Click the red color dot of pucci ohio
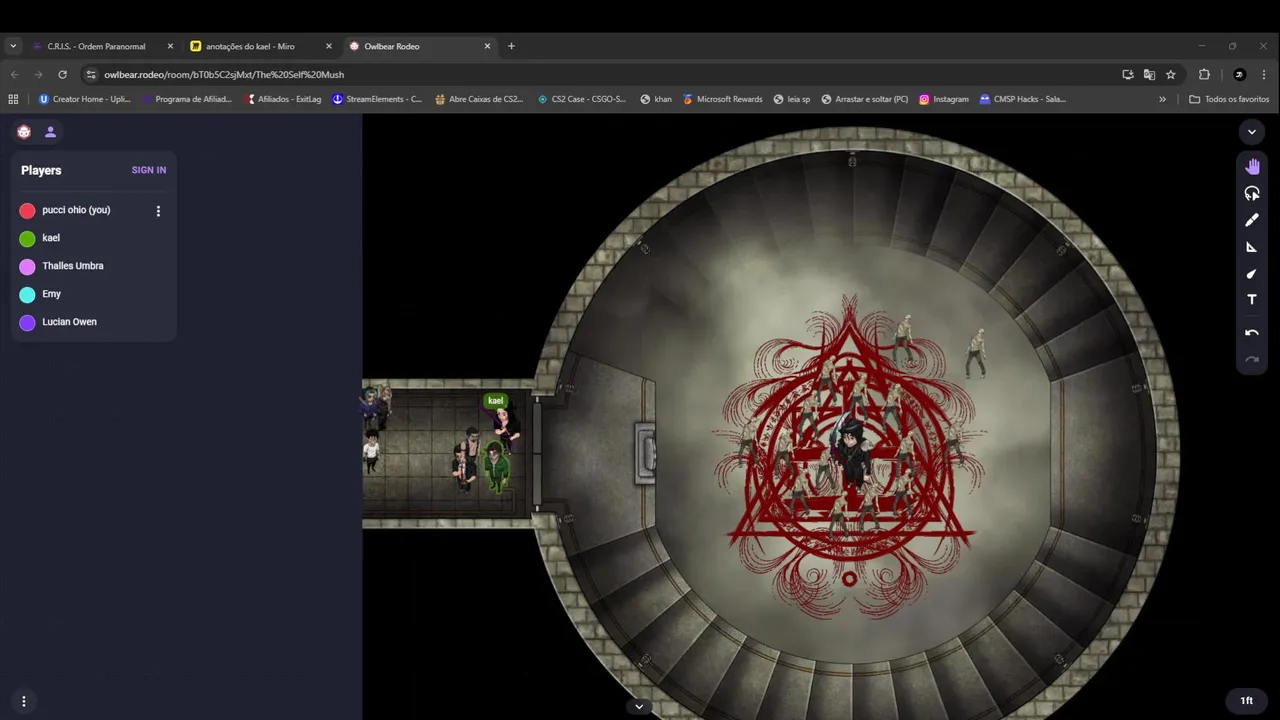1280x720 pixels. 27,210
